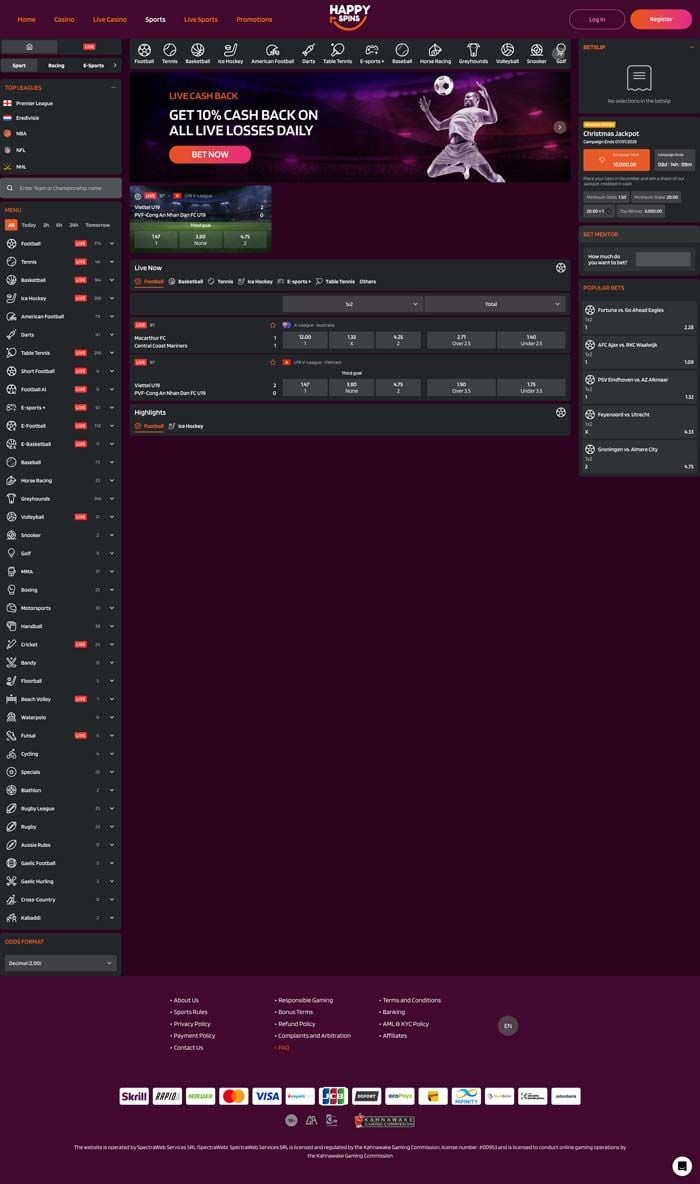Expand the Football menu row chevron
Image resolution: width=700 pixels, height=1184 pixels.
click(x=112, y=244)
